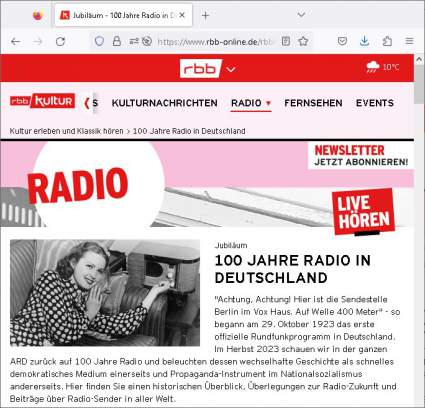This screenshot has height=408, width=425.
Task: Reload the page with the refresh icon
Action: [x=60, y=42]
